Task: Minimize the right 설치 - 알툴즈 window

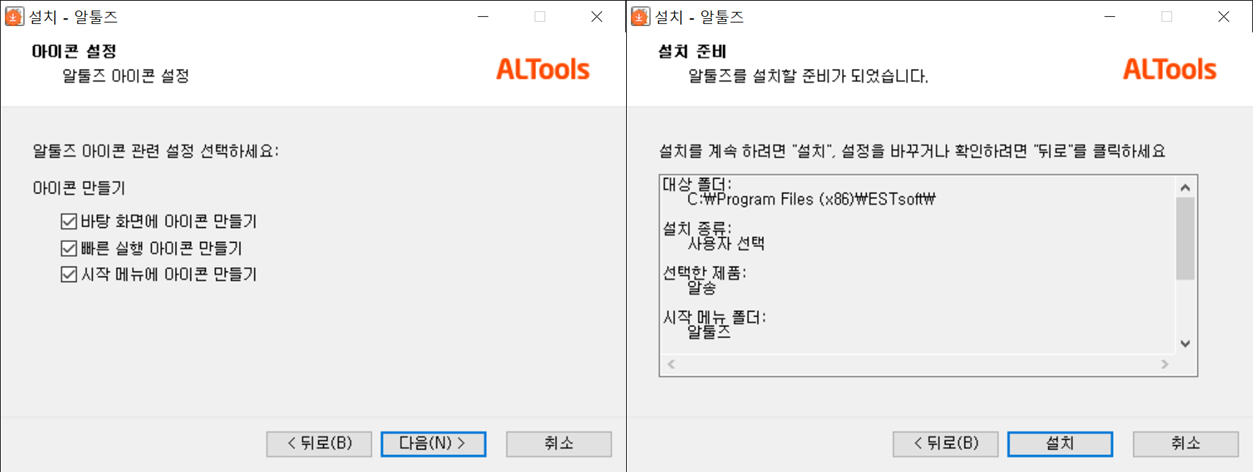Action: (1109, 17)
